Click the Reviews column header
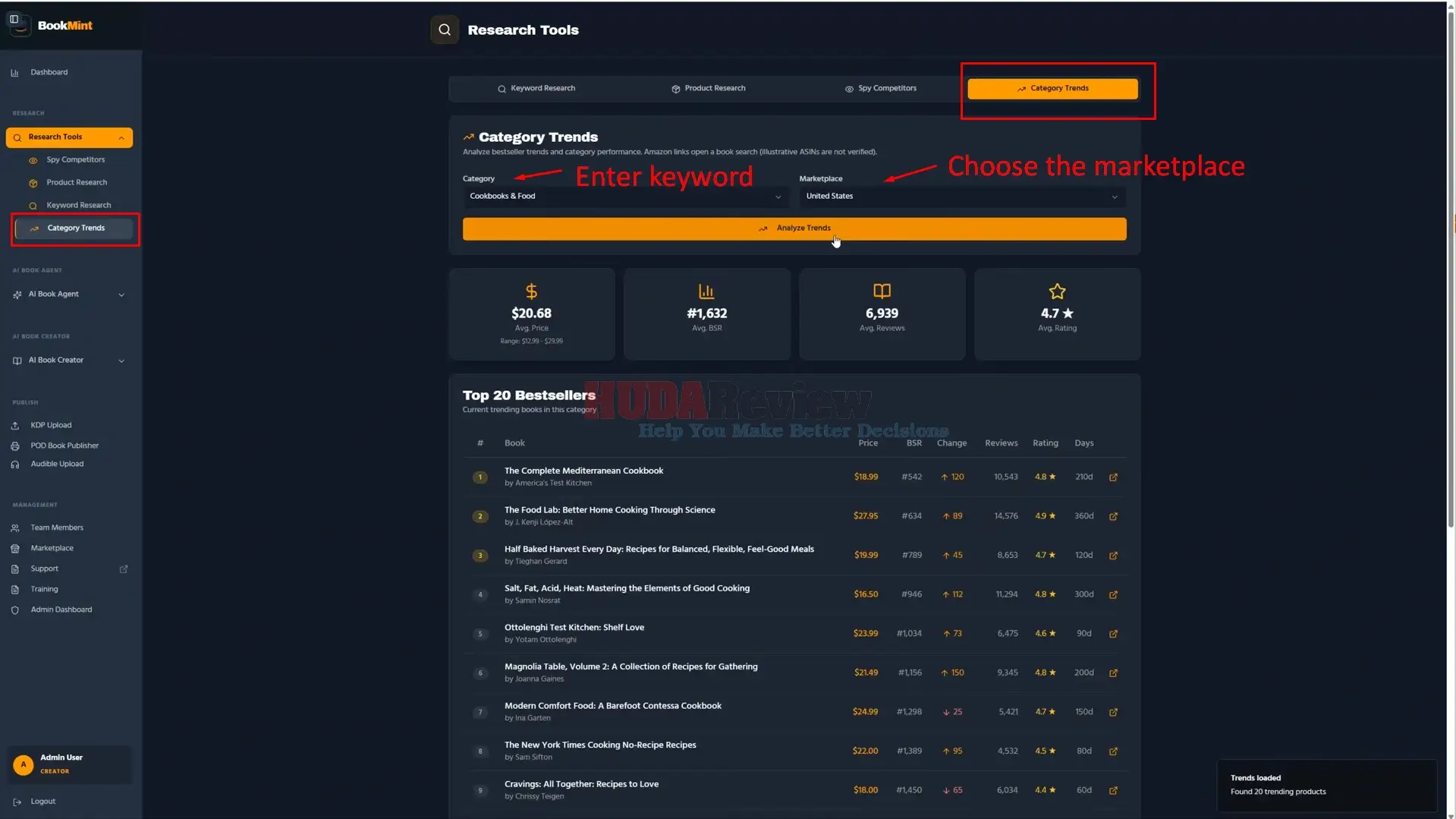This screenshot has height=819, width=1456. [x=1001, y=443]
